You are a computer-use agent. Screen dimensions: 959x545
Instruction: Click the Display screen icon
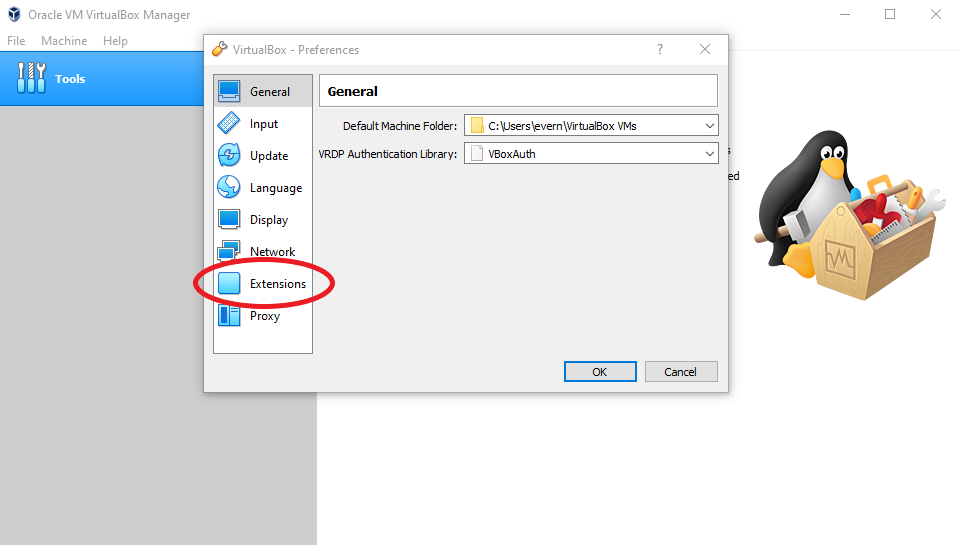[229, 219]
